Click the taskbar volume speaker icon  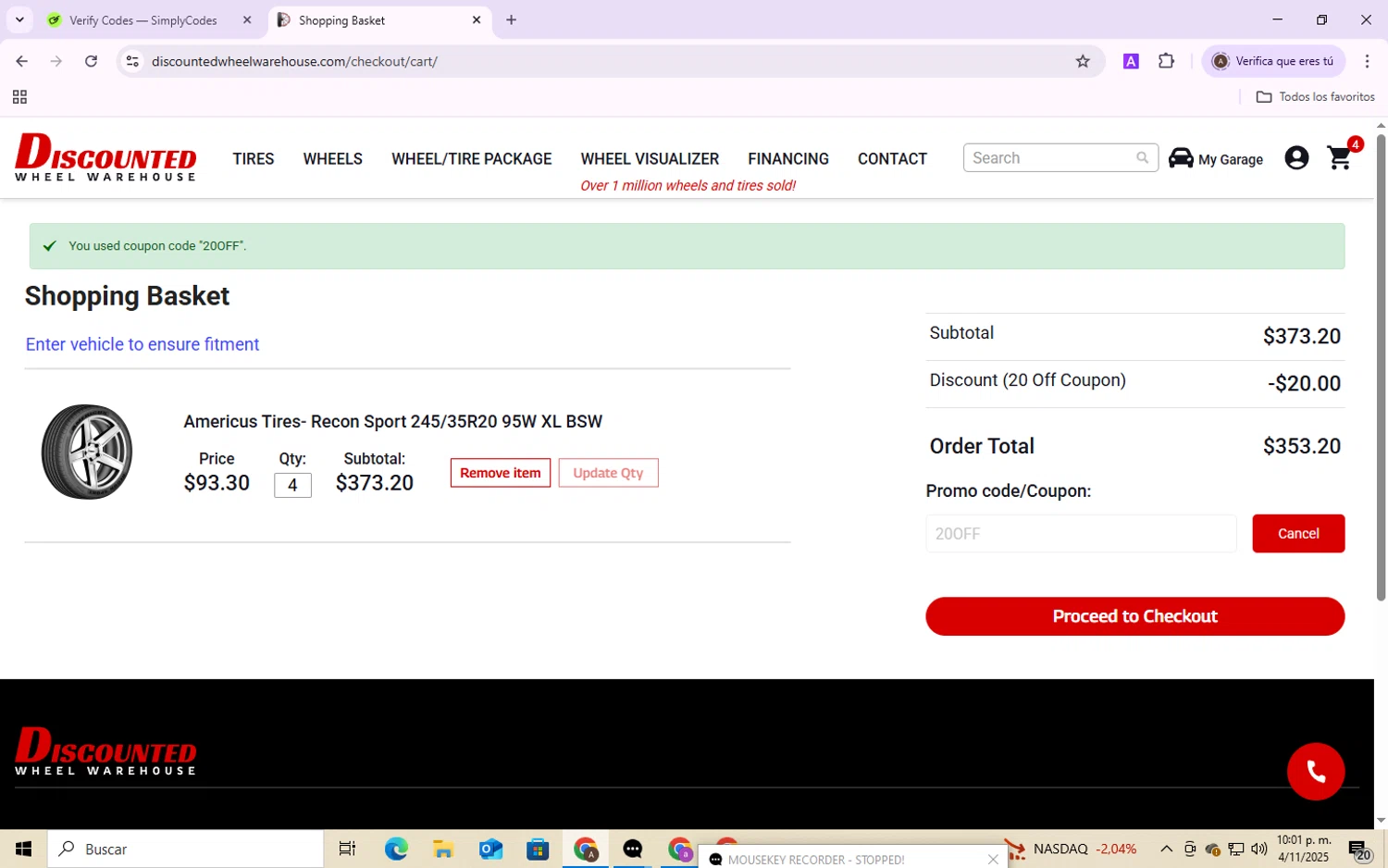coord(1258,849)
